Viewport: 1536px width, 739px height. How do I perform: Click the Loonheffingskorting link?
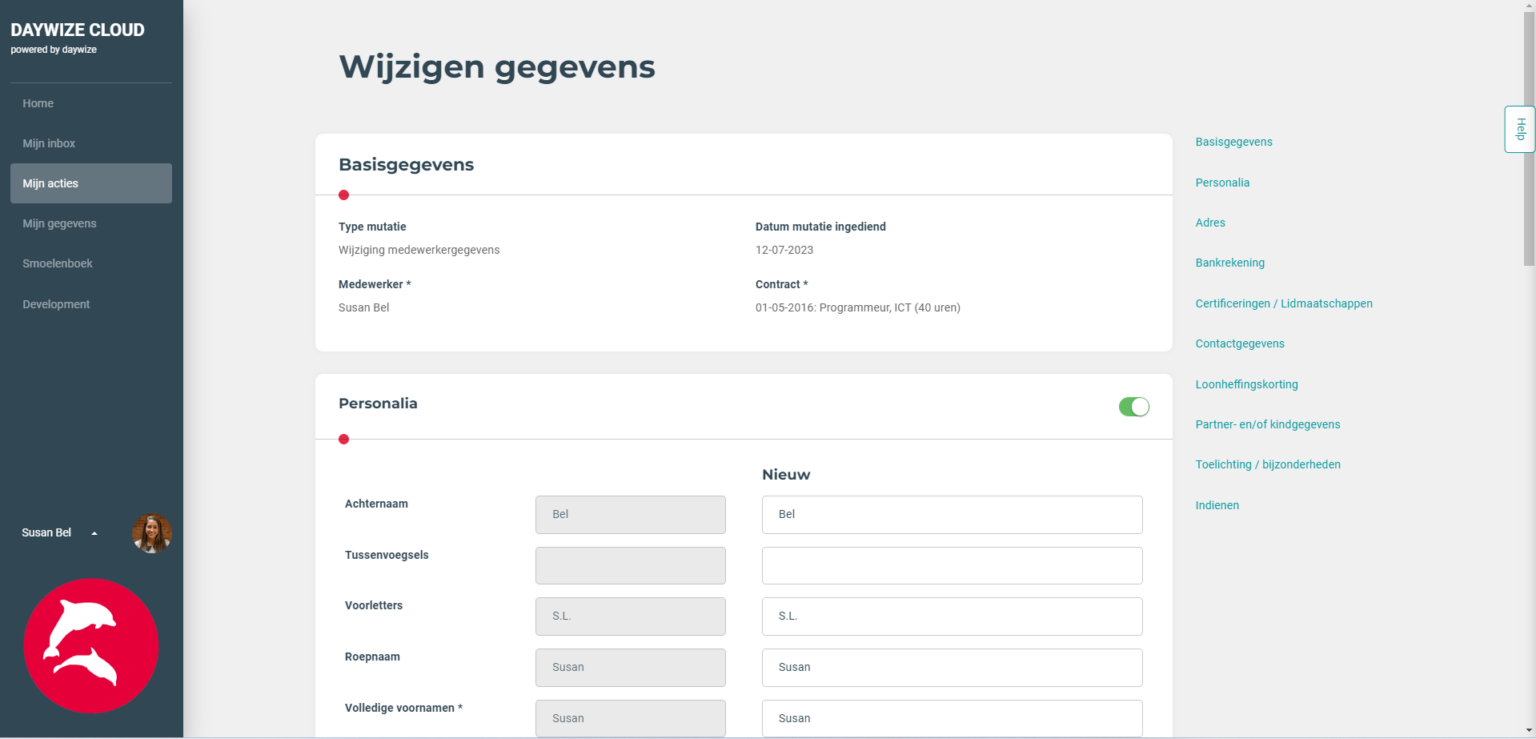(1247, 384)
